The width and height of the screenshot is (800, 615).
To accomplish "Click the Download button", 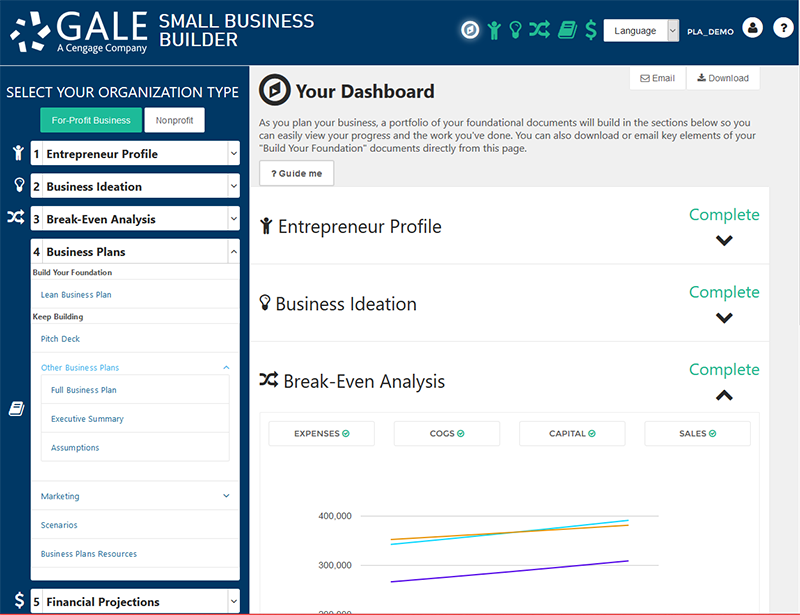I will click(x=723, y=78).
